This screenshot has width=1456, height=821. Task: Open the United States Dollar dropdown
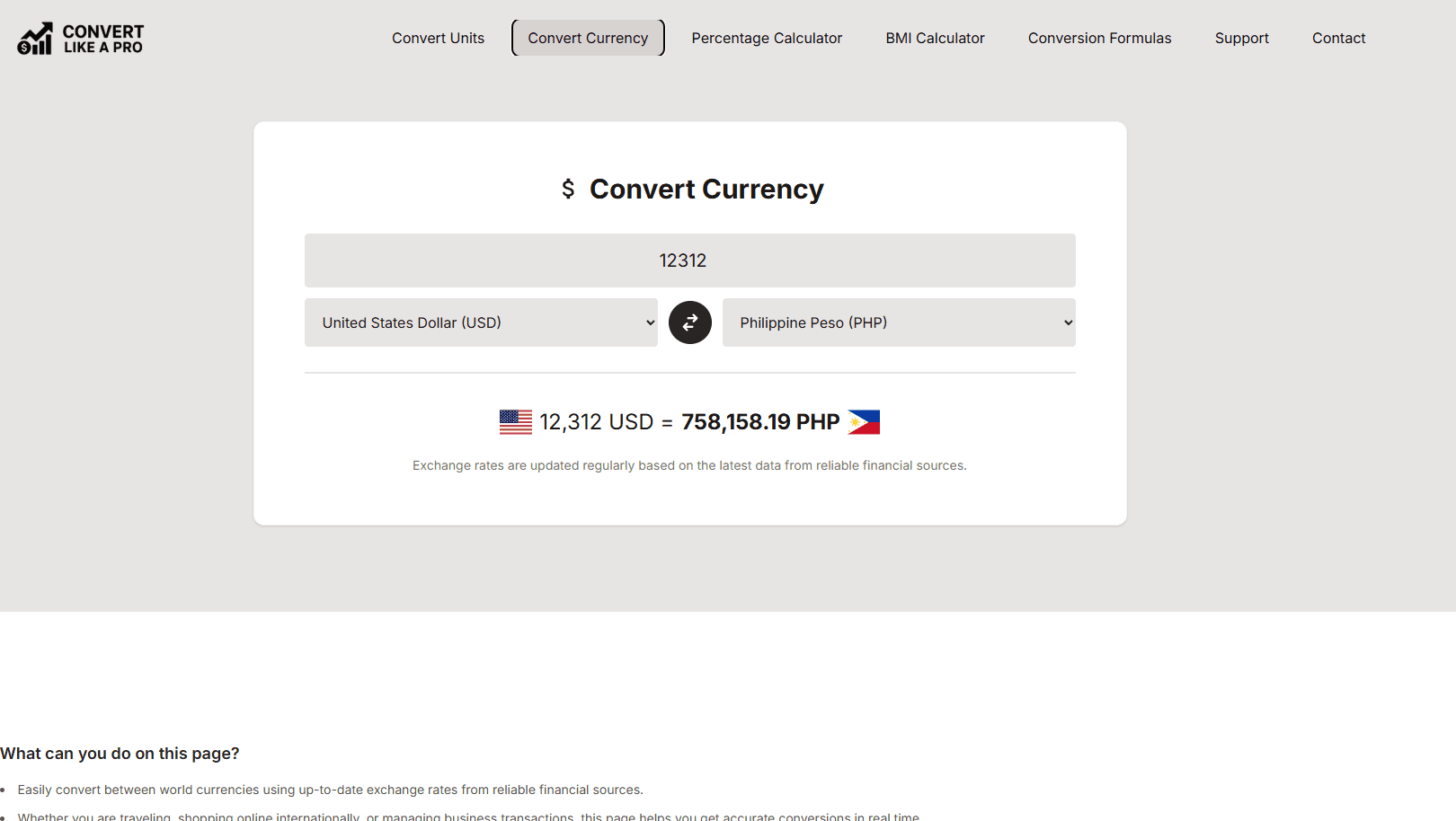coord(481,322)
